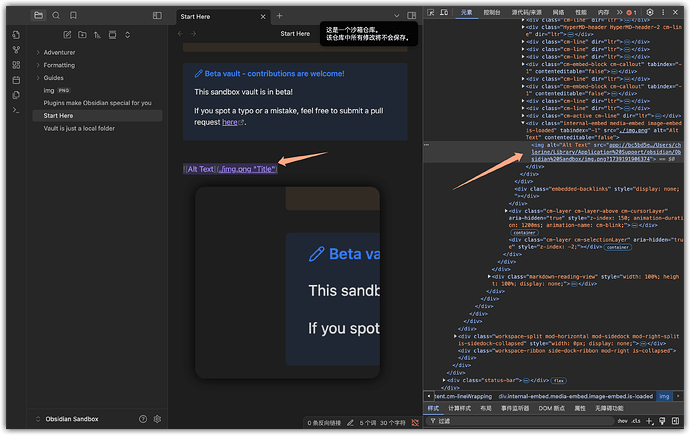Create new canvas from the ribbon
Image resolution: width=690 pixels, height=435 pixels.
pyautogui.click(x=16, y=65)
